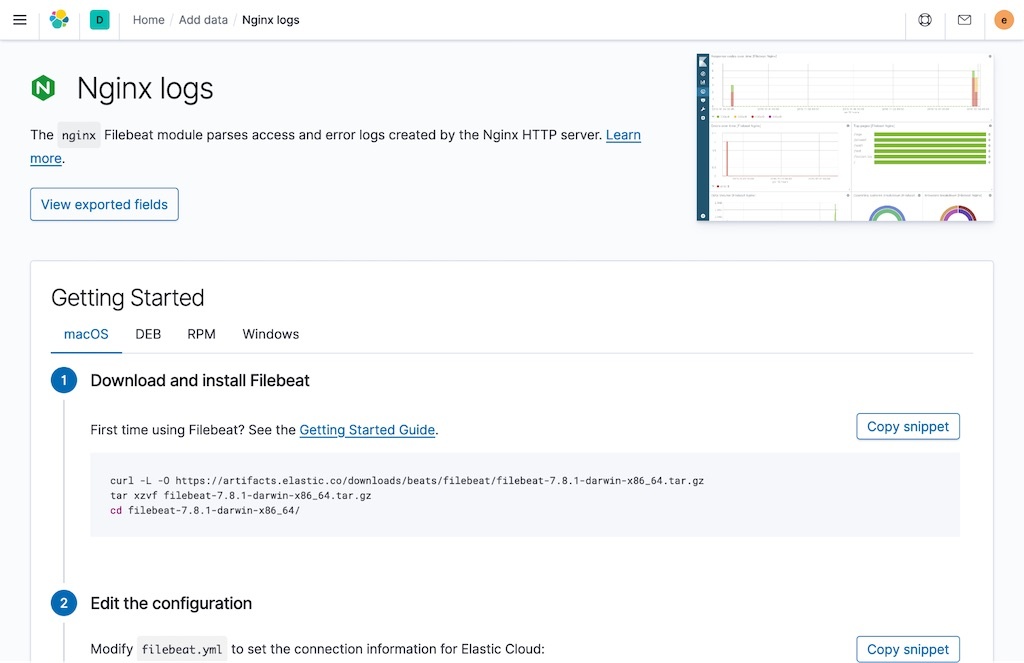Click the Elastic logo
1024x663 pixels.
coord(60,20)
